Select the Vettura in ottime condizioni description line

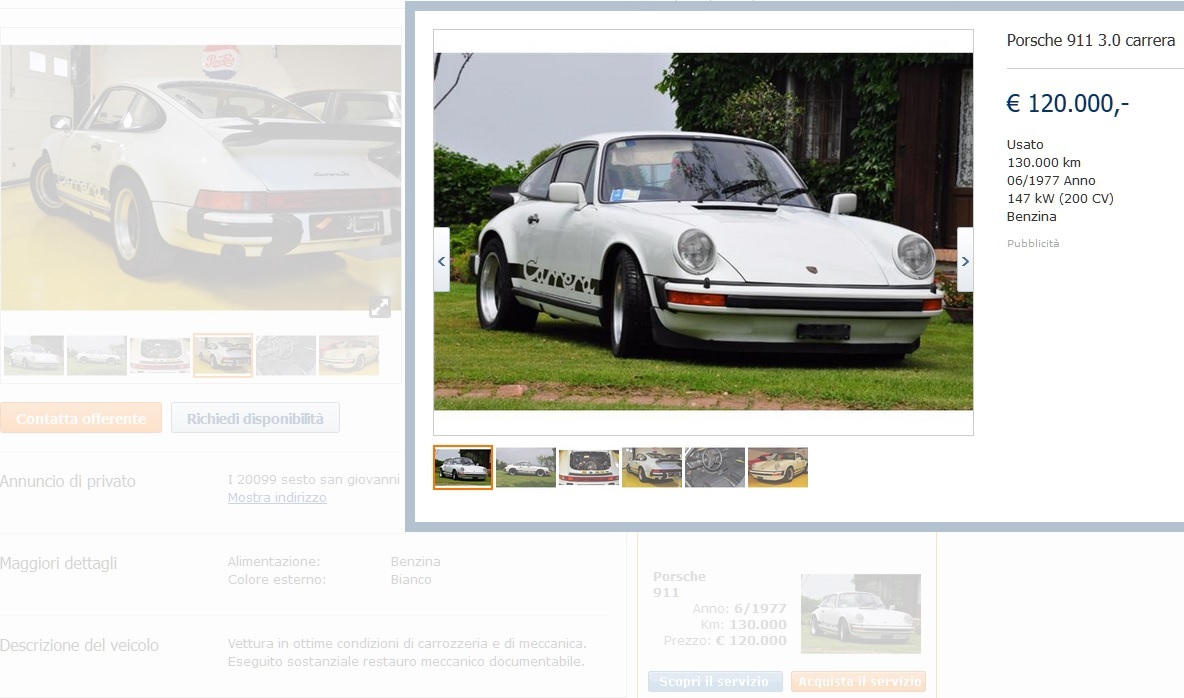(407, 644)
